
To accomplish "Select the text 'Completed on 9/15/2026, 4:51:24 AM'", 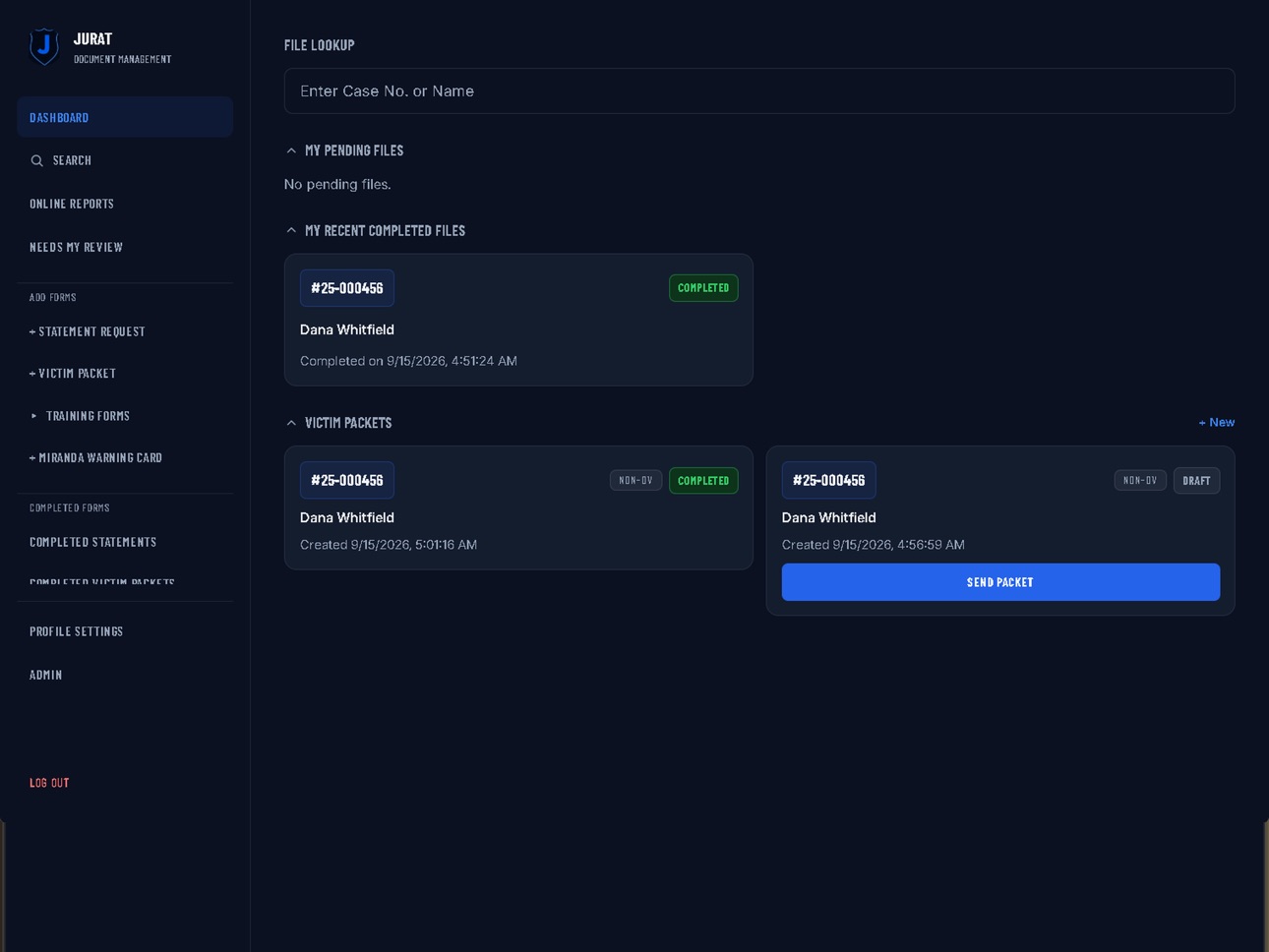I will pos(408,361).
